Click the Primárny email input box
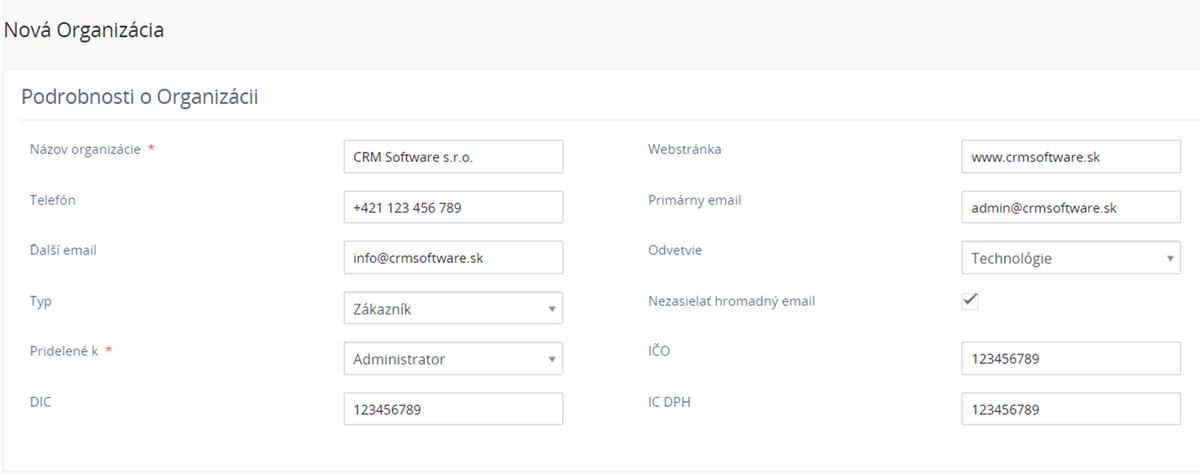Image resolution: width=1200 pixels, height=473 pixels. [x=1071, y=207]
